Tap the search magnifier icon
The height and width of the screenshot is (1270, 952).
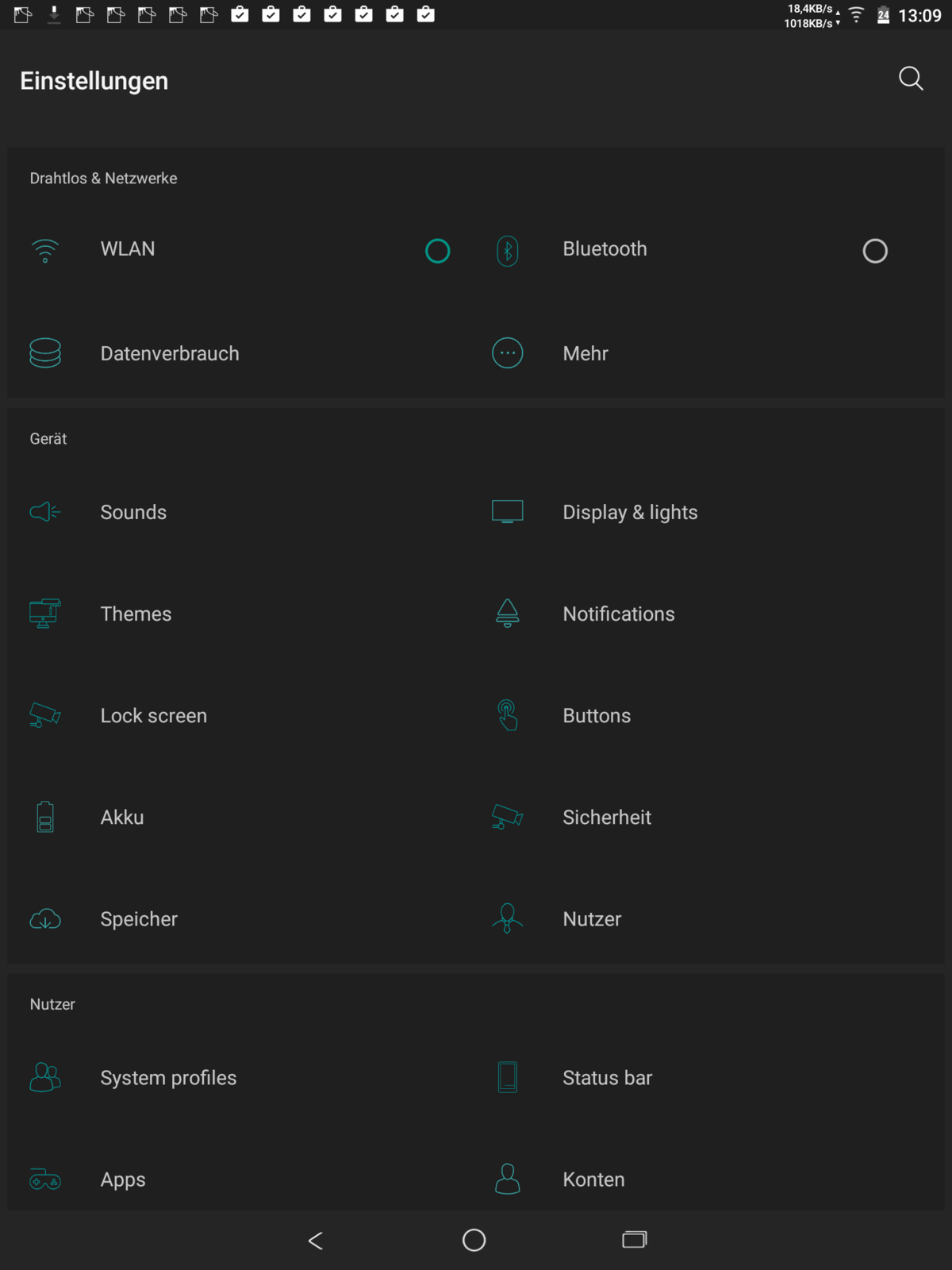(x=910, y=79)
